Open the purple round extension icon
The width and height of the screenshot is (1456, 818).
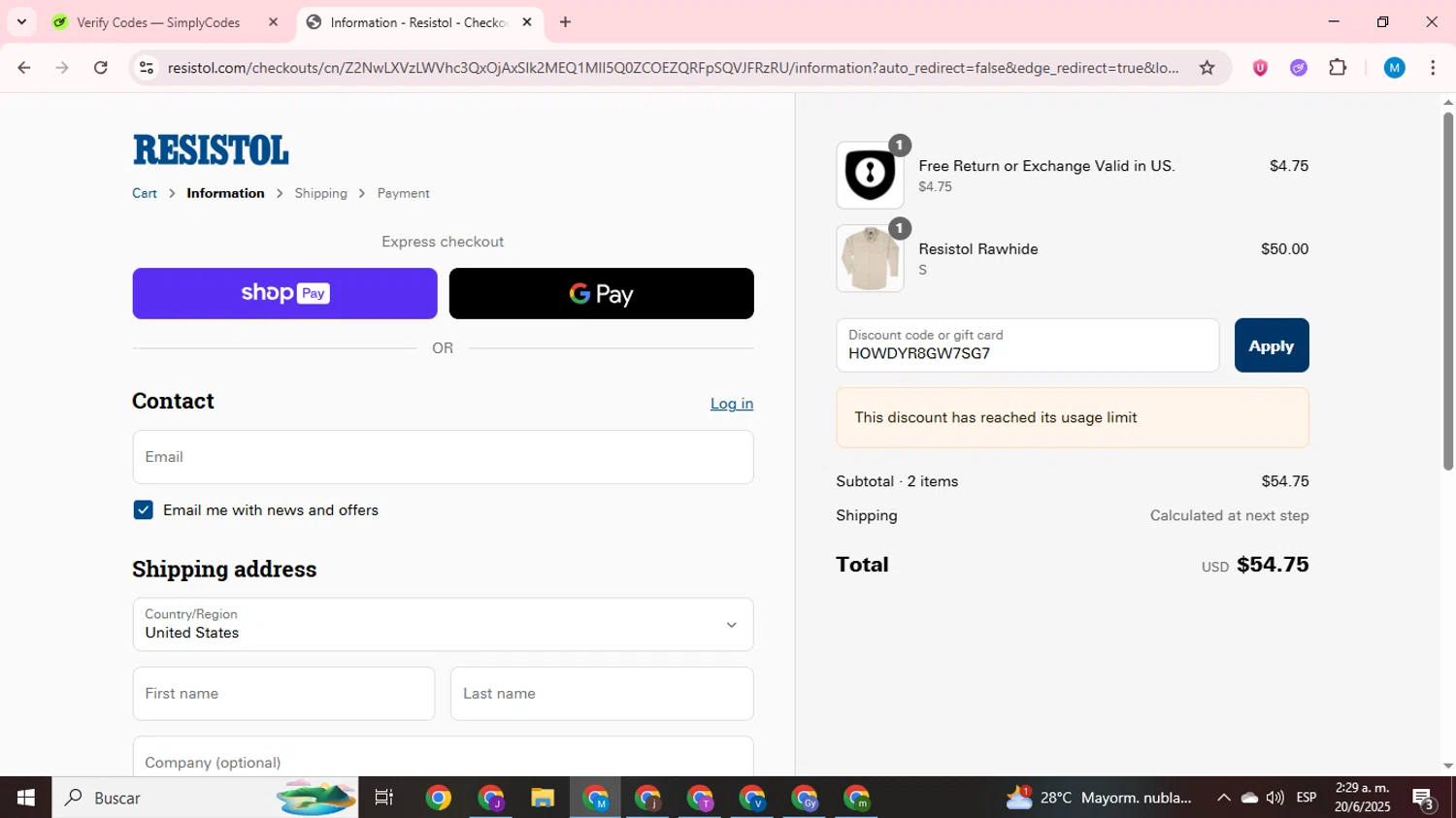click(1299, 68)
